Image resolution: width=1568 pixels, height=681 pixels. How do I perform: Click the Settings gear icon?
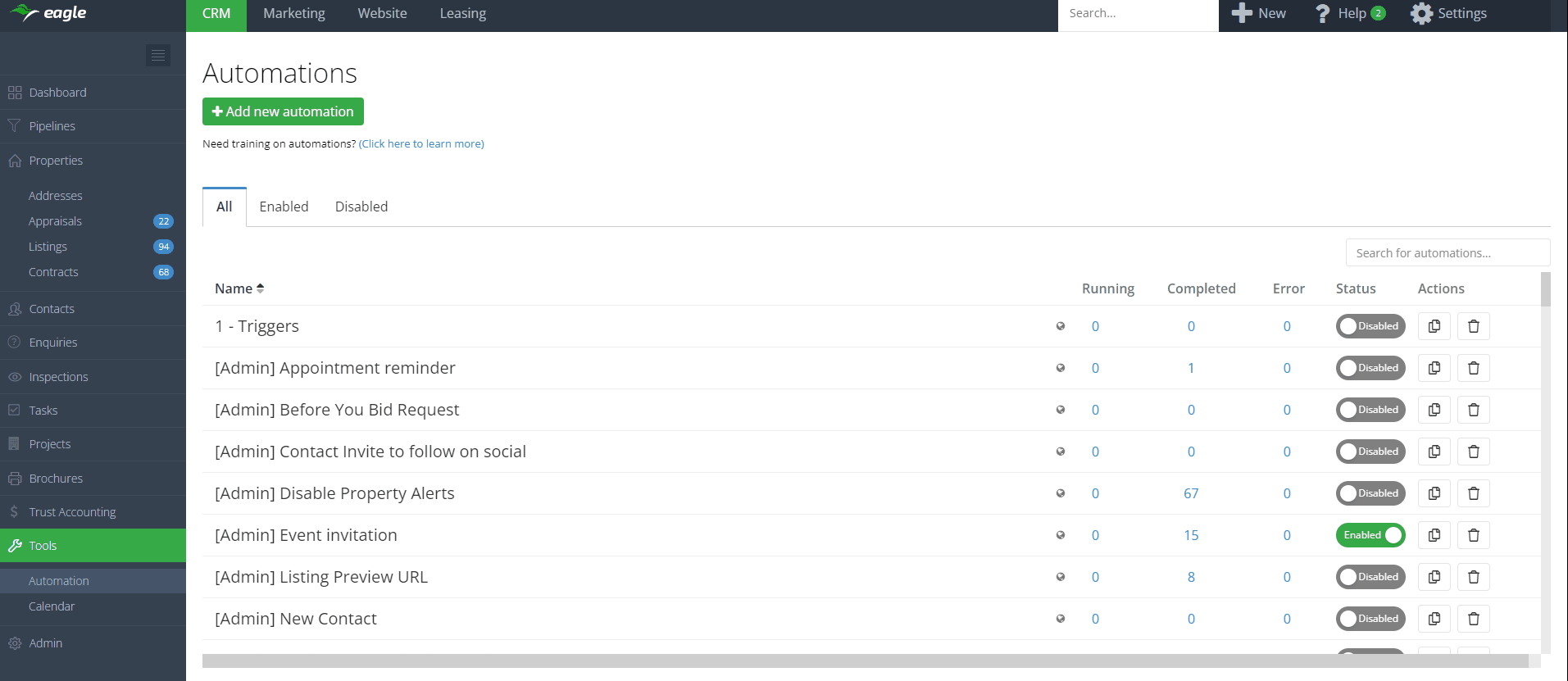point(1421,14)
